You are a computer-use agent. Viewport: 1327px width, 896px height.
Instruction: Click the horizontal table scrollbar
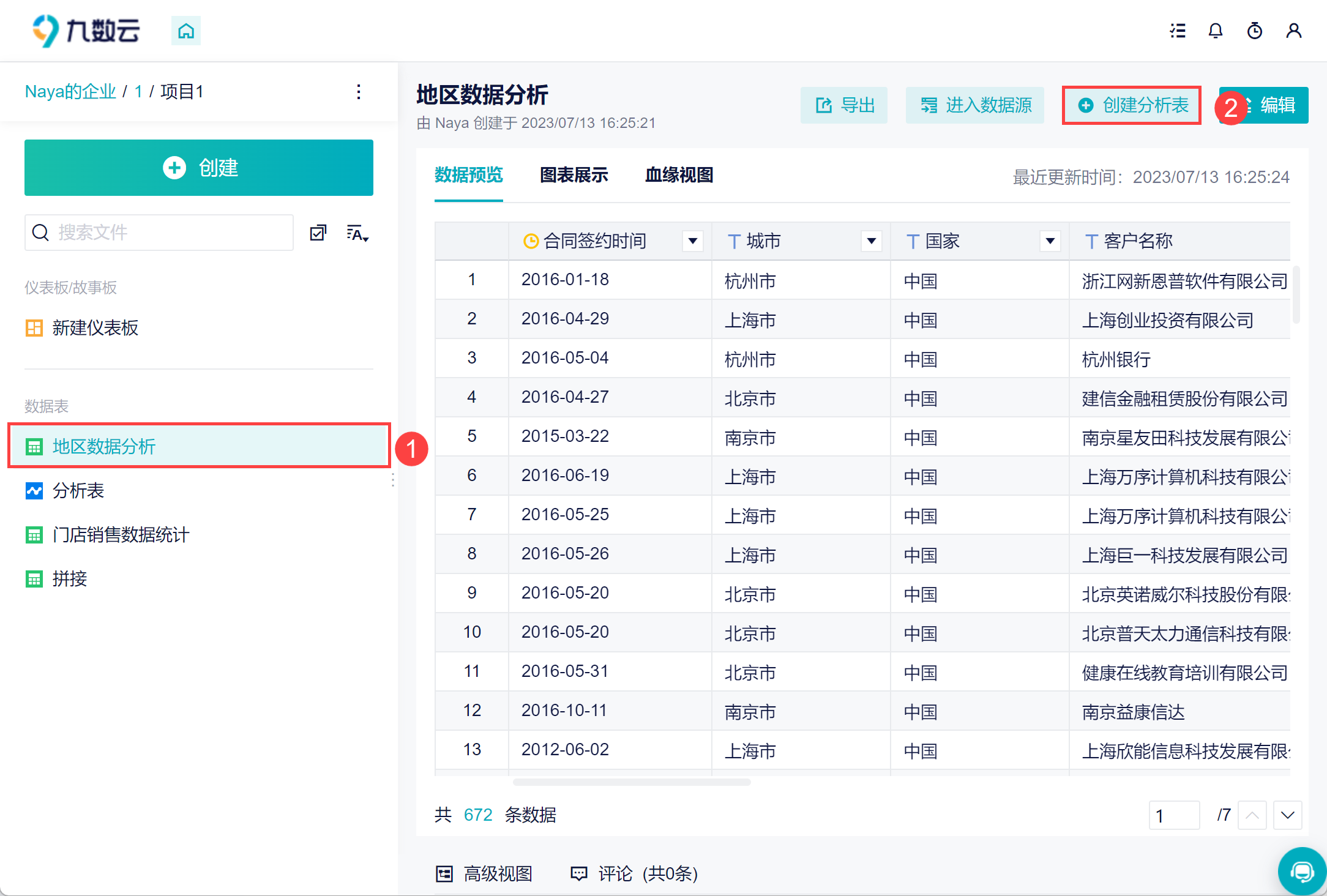coord(632,782)
